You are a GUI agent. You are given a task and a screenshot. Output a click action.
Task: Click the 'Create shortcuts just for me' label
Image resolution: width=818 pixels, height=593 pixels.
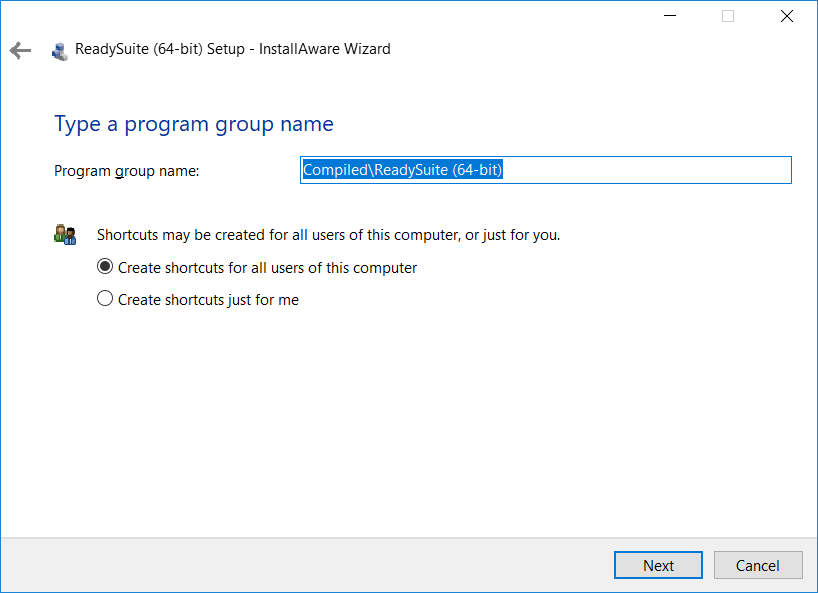[x=208, y=300]
